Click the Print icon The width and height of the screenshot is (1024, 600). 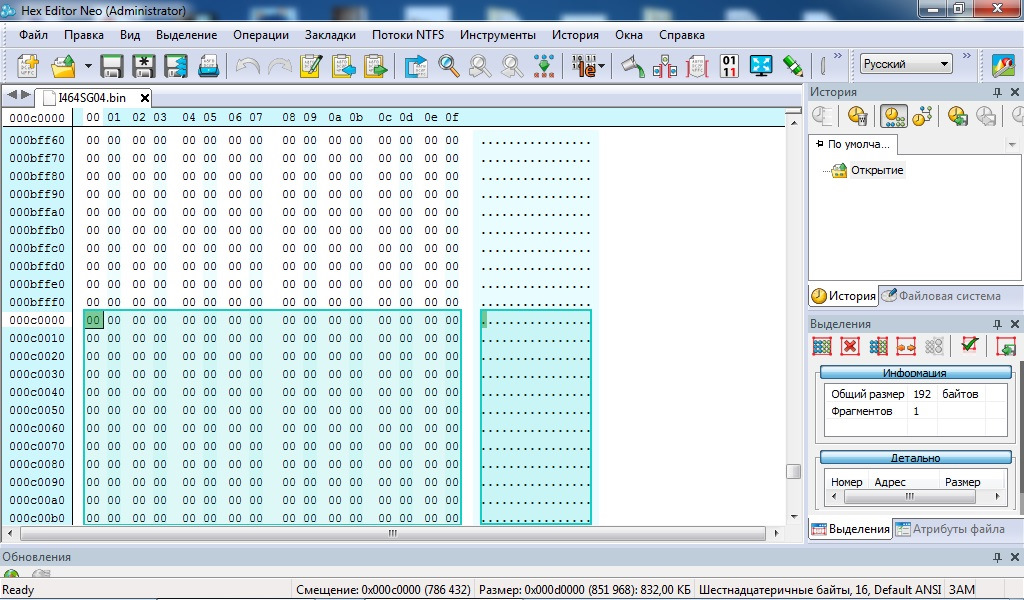click(208, 66)
